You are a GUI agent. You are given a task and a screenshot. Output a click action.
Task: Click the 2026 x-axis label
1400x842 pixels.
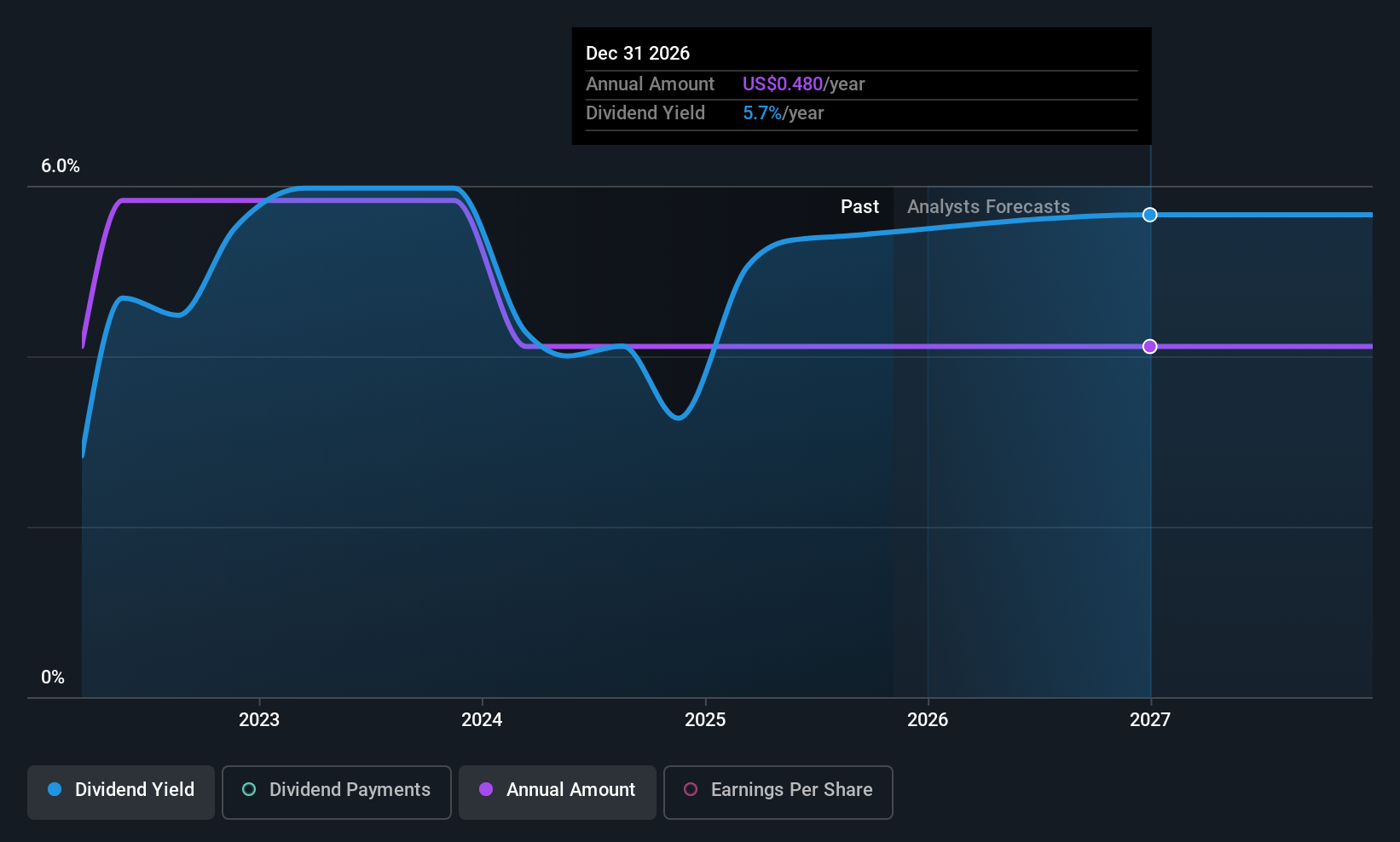[x=928, y=720]
